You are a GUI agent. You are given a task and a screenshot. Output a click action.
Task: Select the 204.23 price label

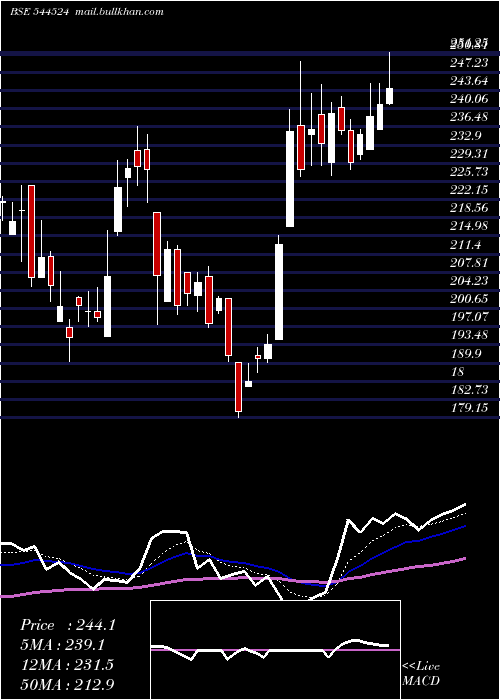[x=469, y=281]
